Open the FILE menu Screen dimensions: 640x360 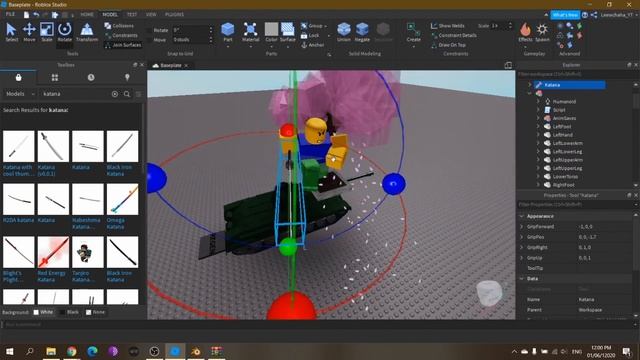point(10,14)
